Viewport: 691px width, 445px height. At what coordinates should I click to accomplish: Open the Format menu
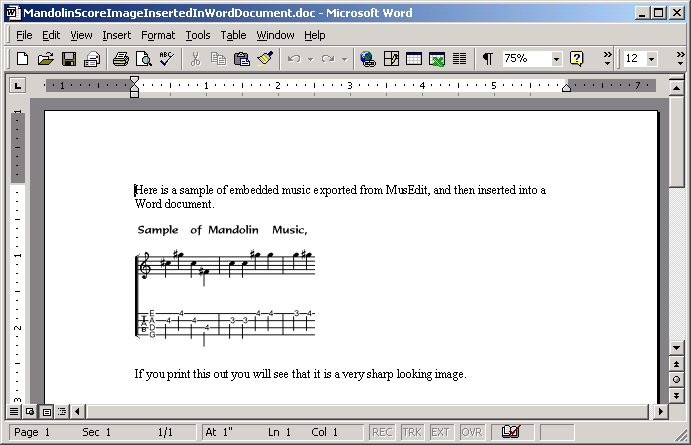(157, 35)
